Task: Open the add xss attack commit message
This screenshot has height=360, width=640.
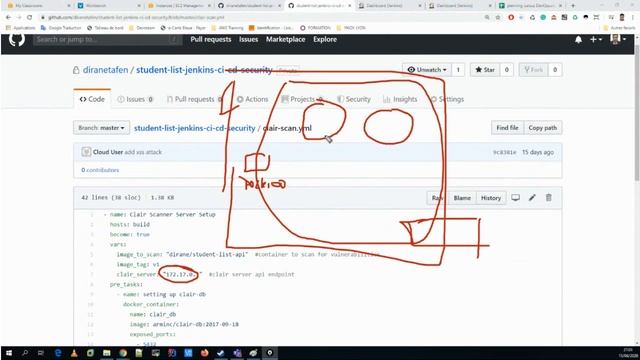Action: coord(143,152)
